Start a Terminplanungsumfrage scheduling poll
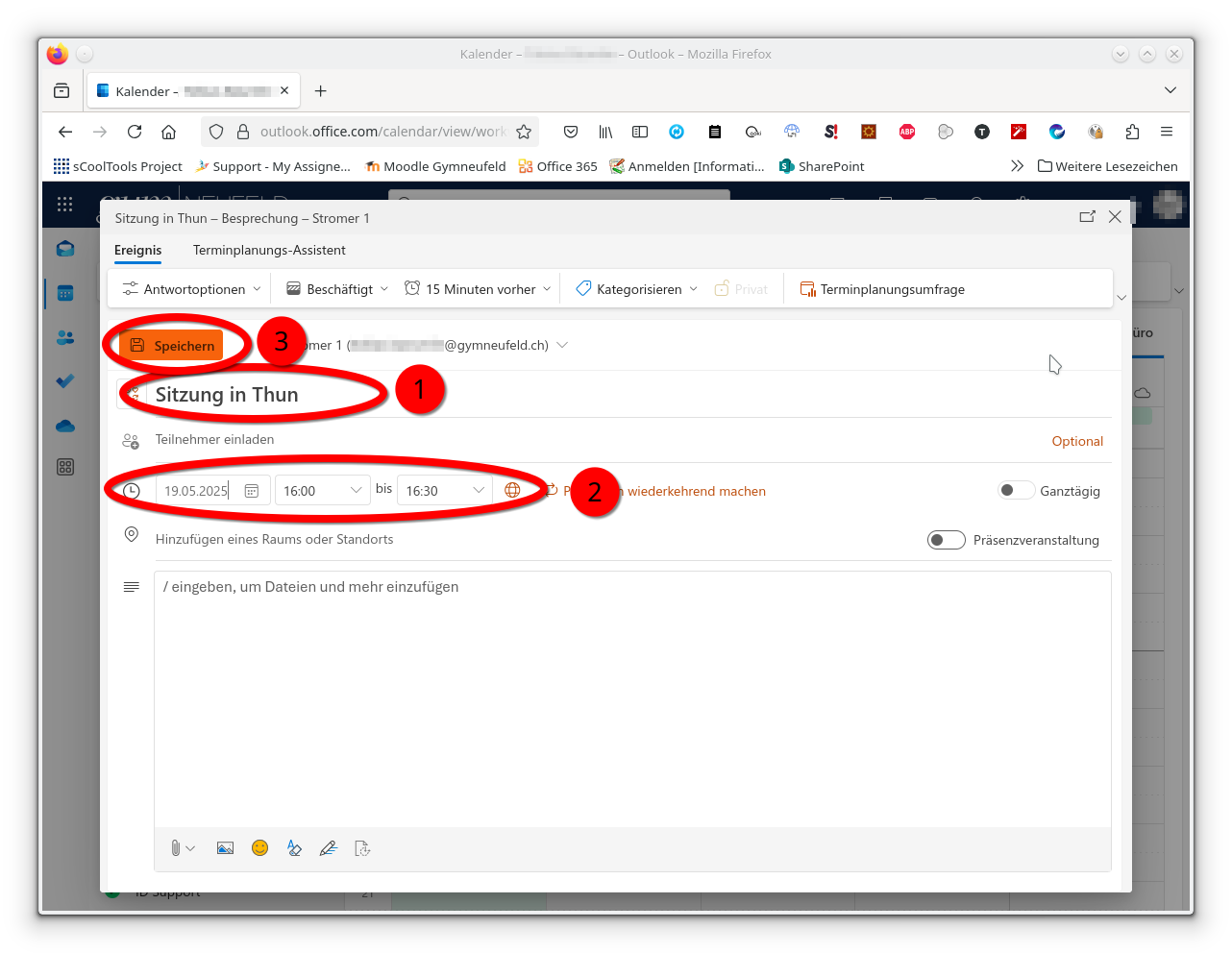The width and height of the screenshot is (1232, 953). (882, 289)
